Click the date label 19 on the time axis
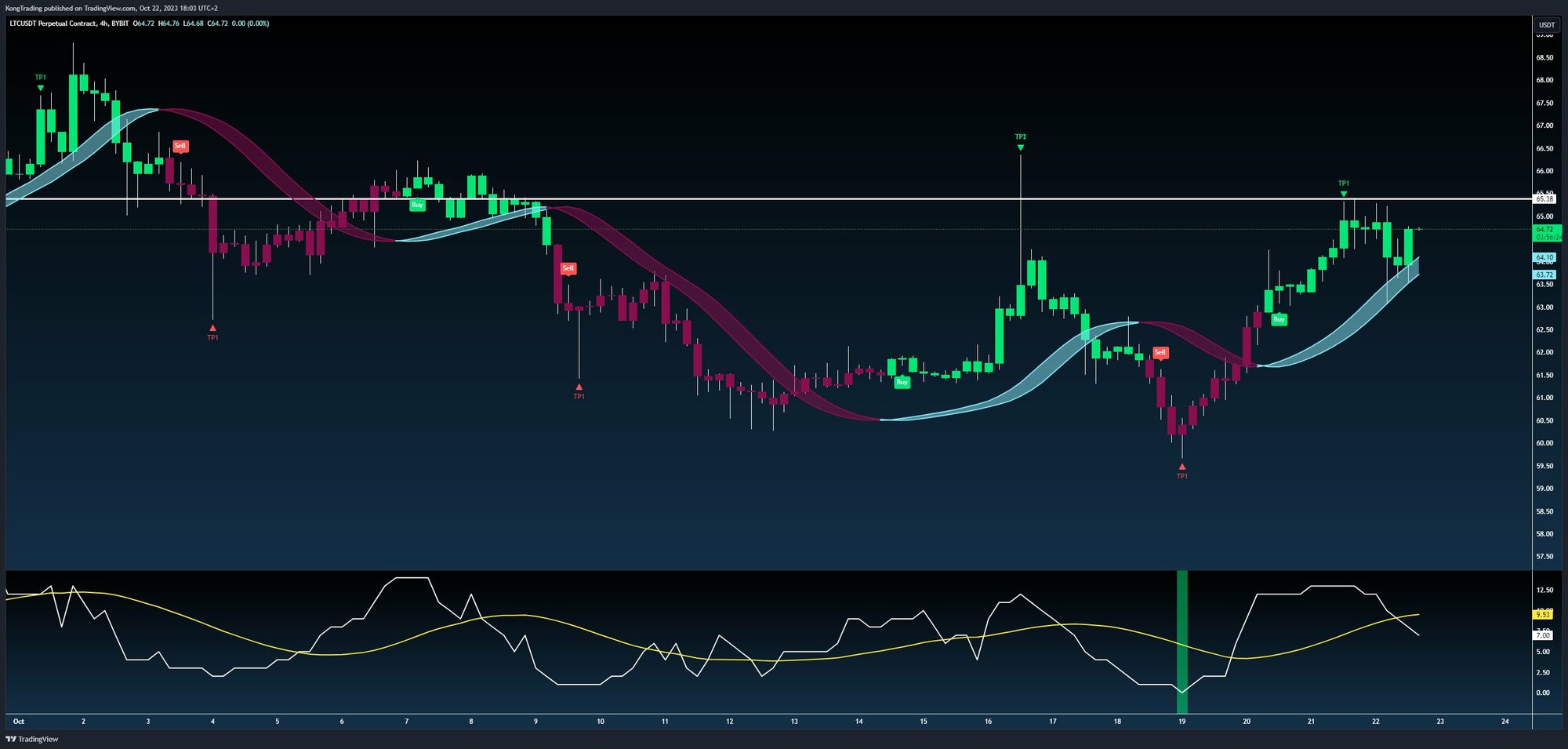 click(1182, 722)
